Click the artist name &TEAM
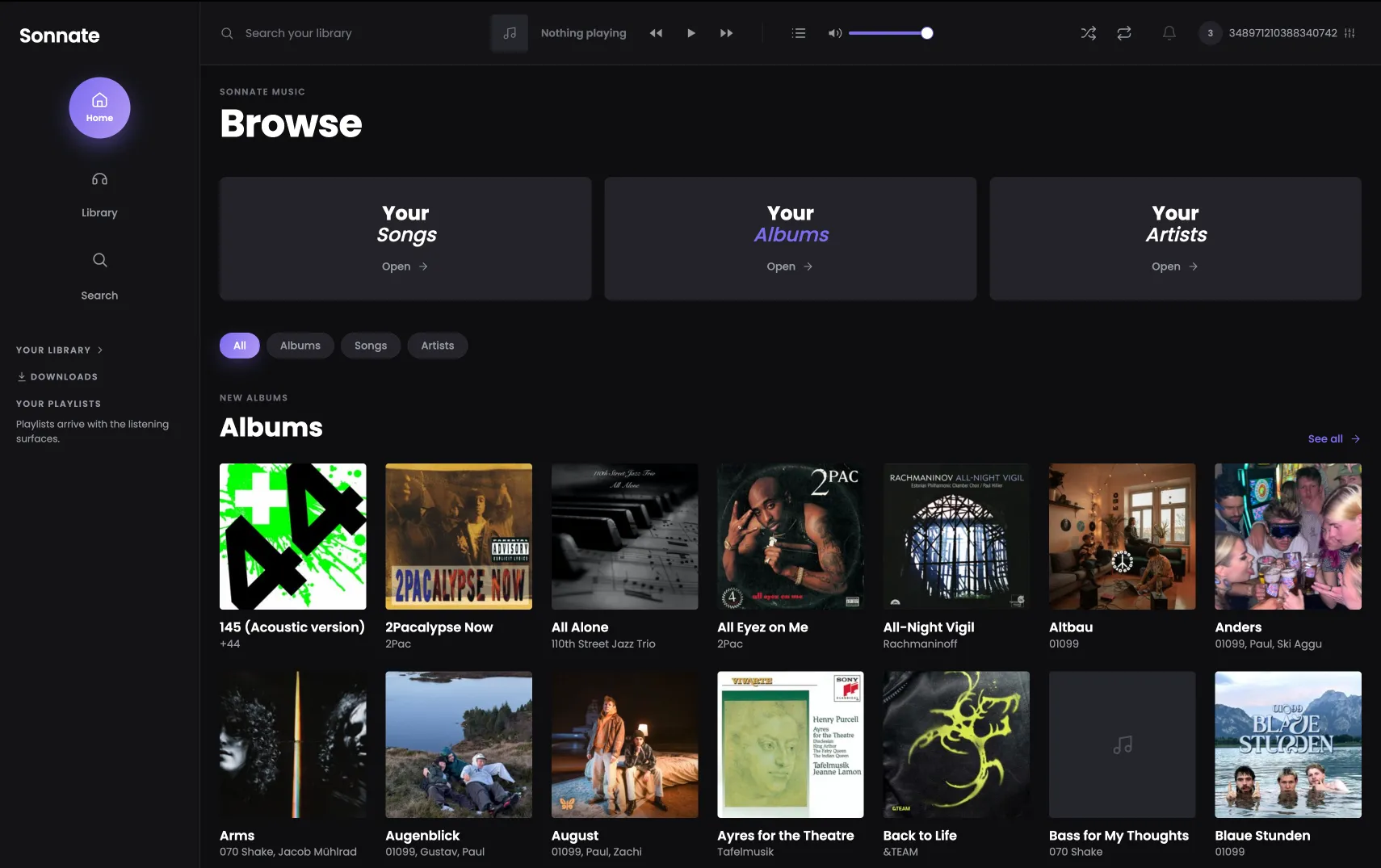Image resolution: width=1381 pixels, height=868 pixels. point(900,852)
